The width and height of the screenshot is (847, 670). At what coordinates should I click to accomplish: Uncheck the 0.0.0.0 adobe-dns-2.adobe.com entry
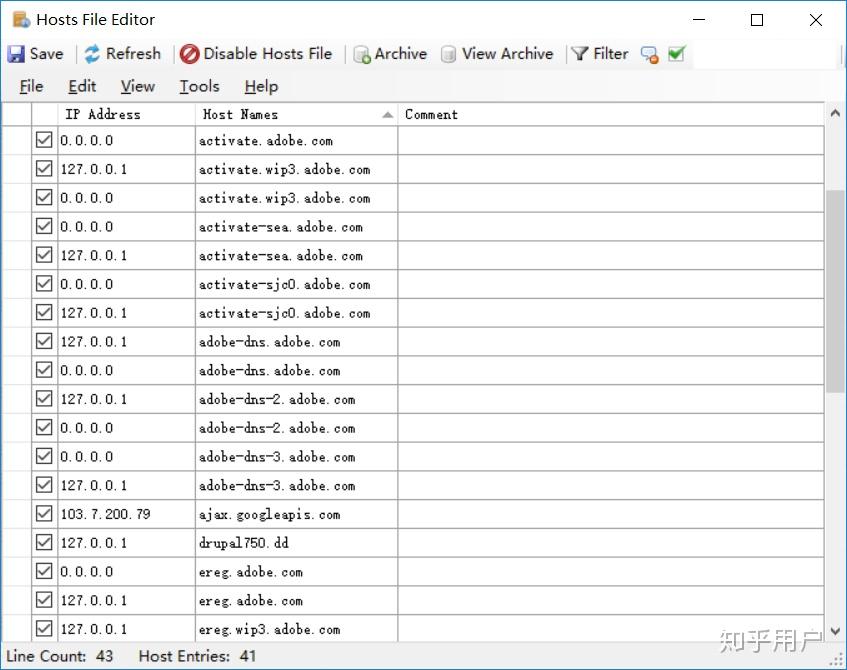point(44,427)
